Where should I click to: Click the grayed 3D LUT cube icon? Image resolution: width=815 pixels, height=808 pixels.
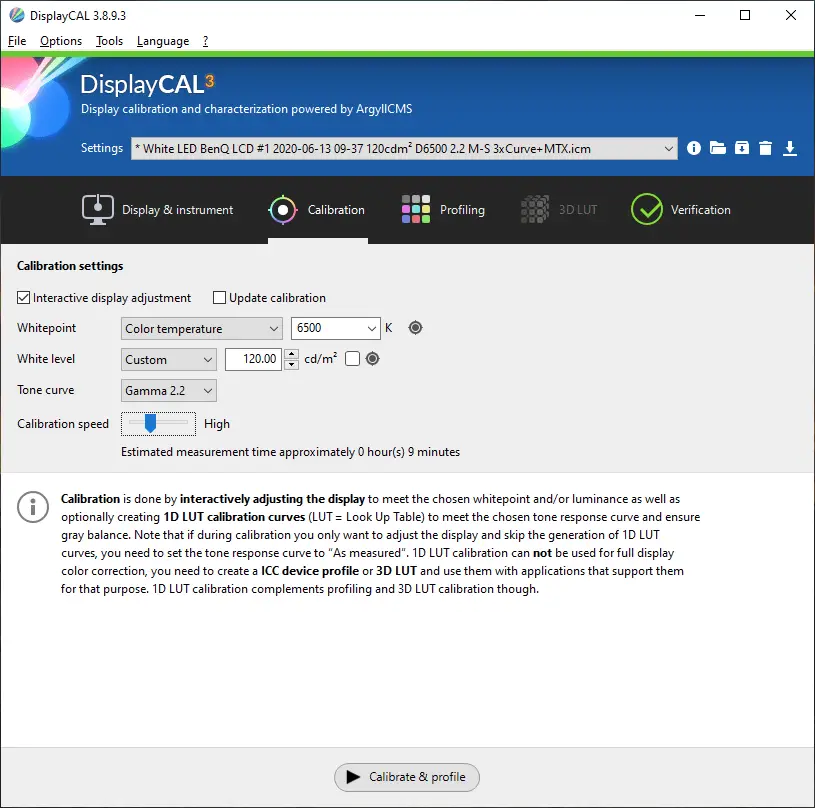[x=535, y=209]
